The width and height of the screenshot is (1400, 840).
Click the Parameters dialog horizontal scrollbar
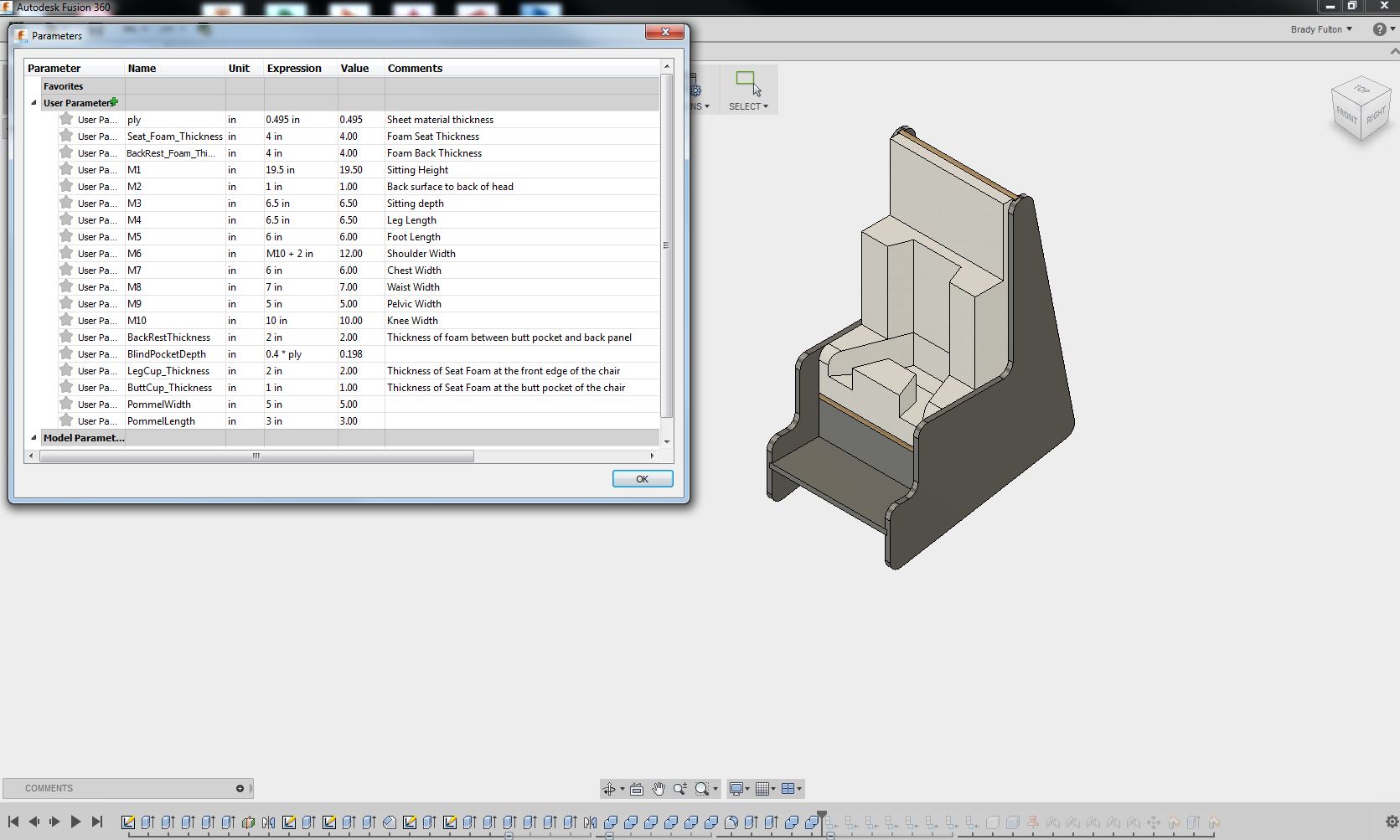coord(256,456)
